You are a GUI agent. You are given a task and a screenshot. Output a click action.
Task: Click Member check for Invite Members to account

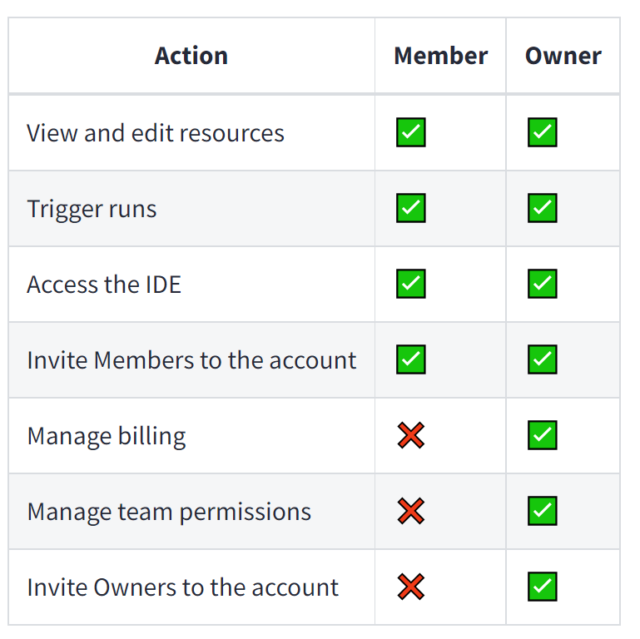[411, 359]
